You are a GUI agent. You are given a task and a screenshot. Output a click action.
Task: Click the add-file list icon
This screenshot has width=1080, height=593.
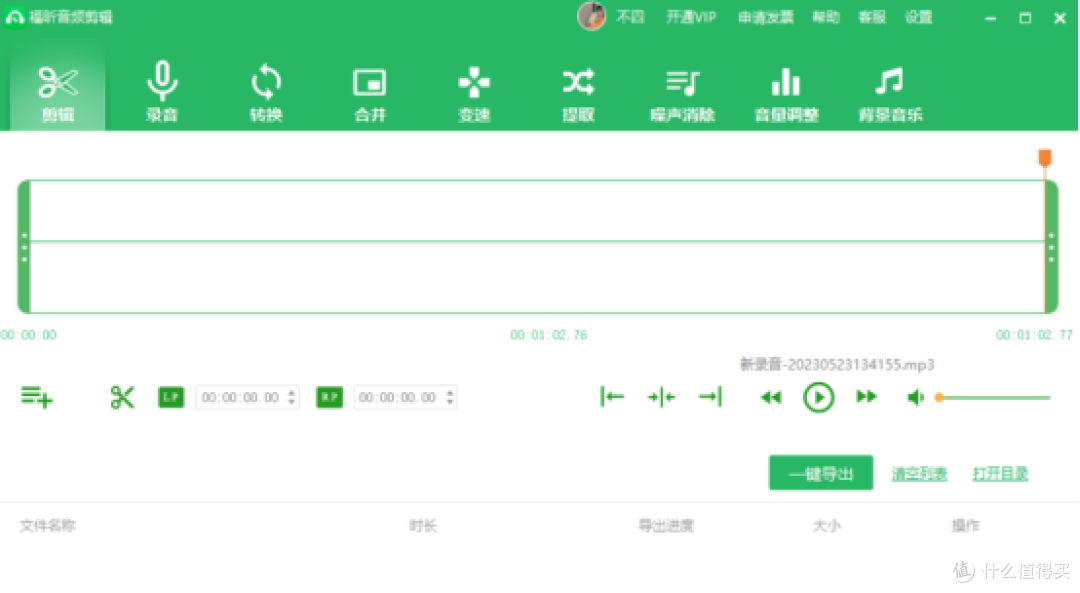click(x=37, y=397)
